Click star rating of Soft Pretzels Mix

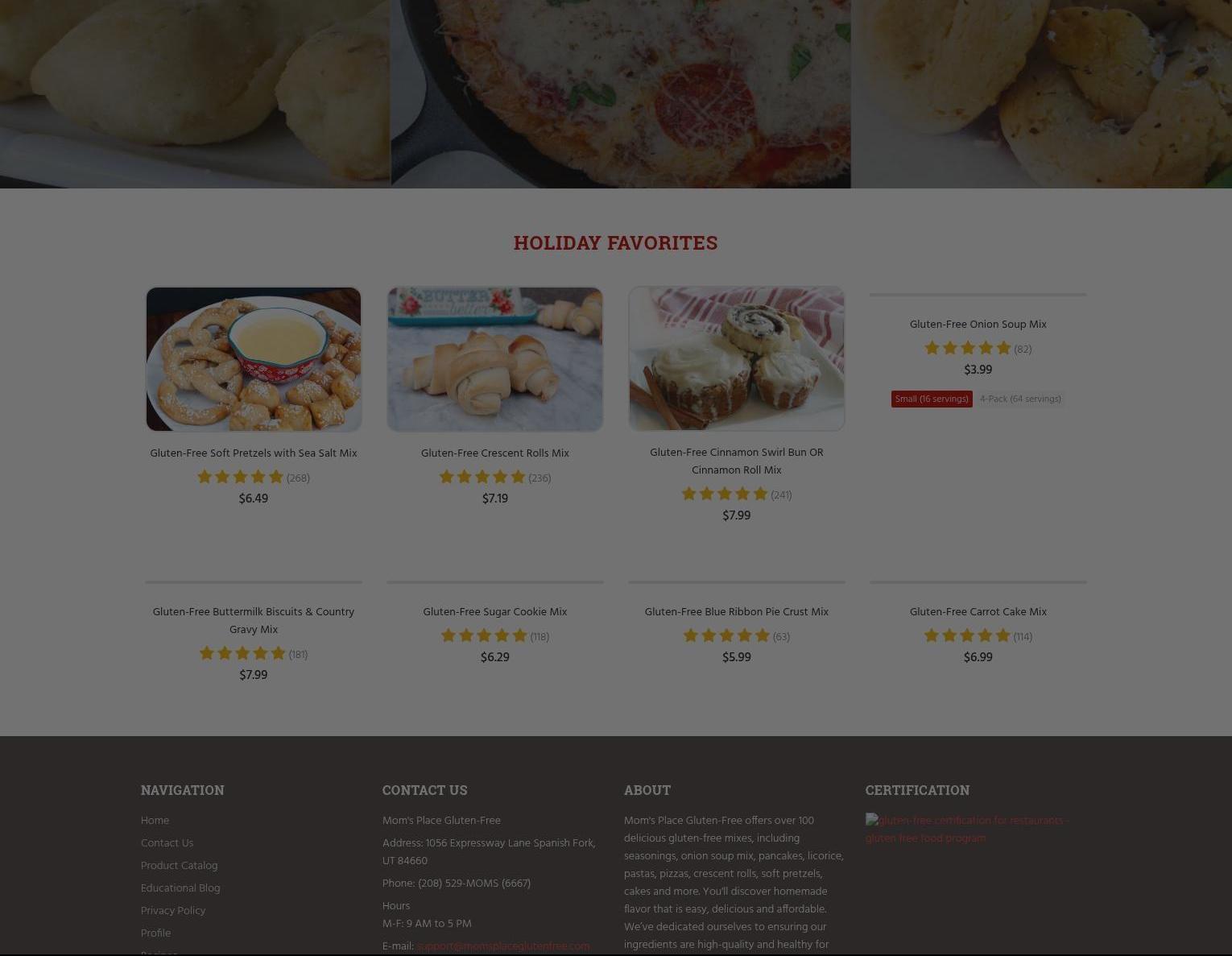[x=241, y=478]
